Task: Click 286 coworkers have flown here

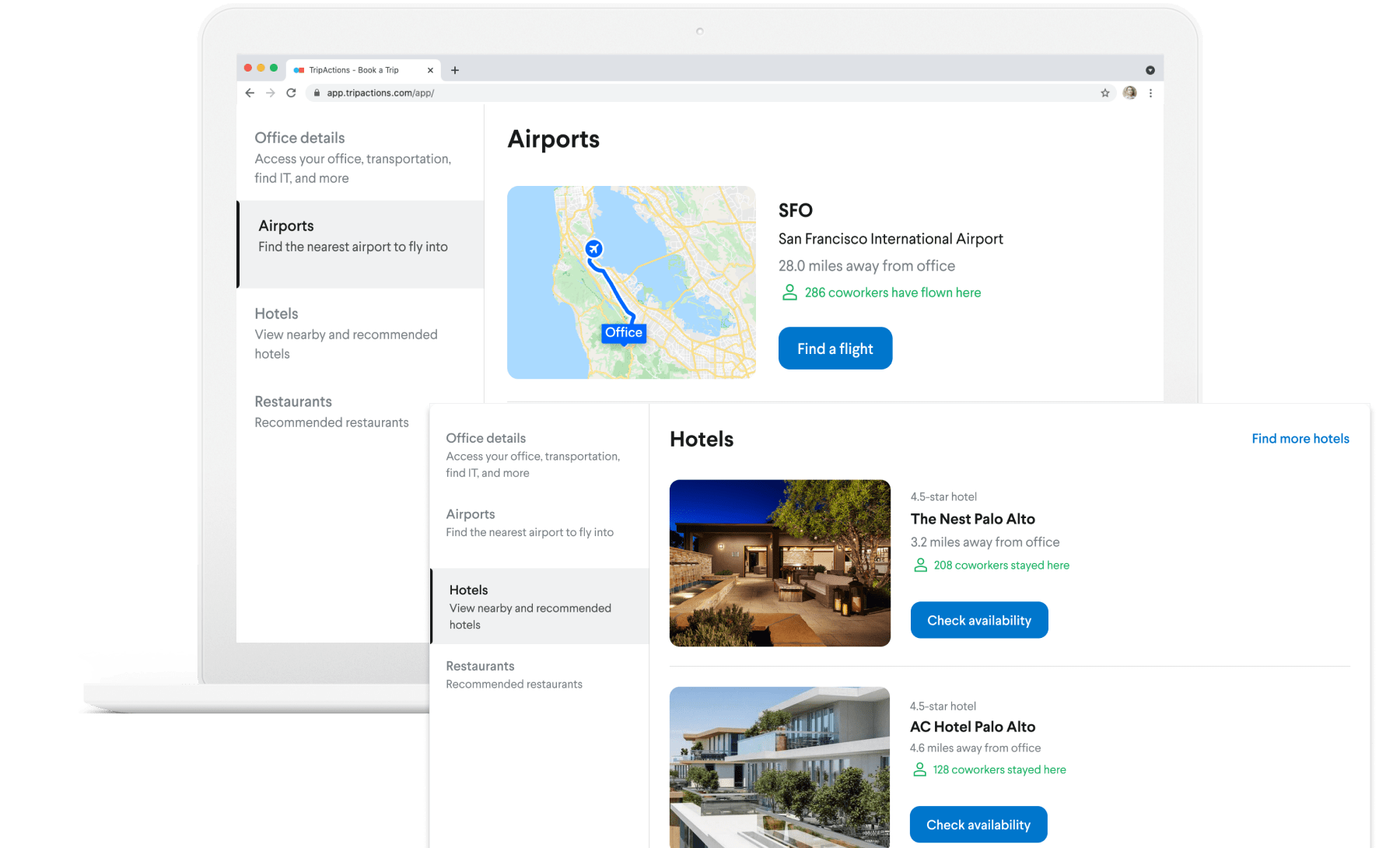Action: pyautogui.click(x=893, y=293)
